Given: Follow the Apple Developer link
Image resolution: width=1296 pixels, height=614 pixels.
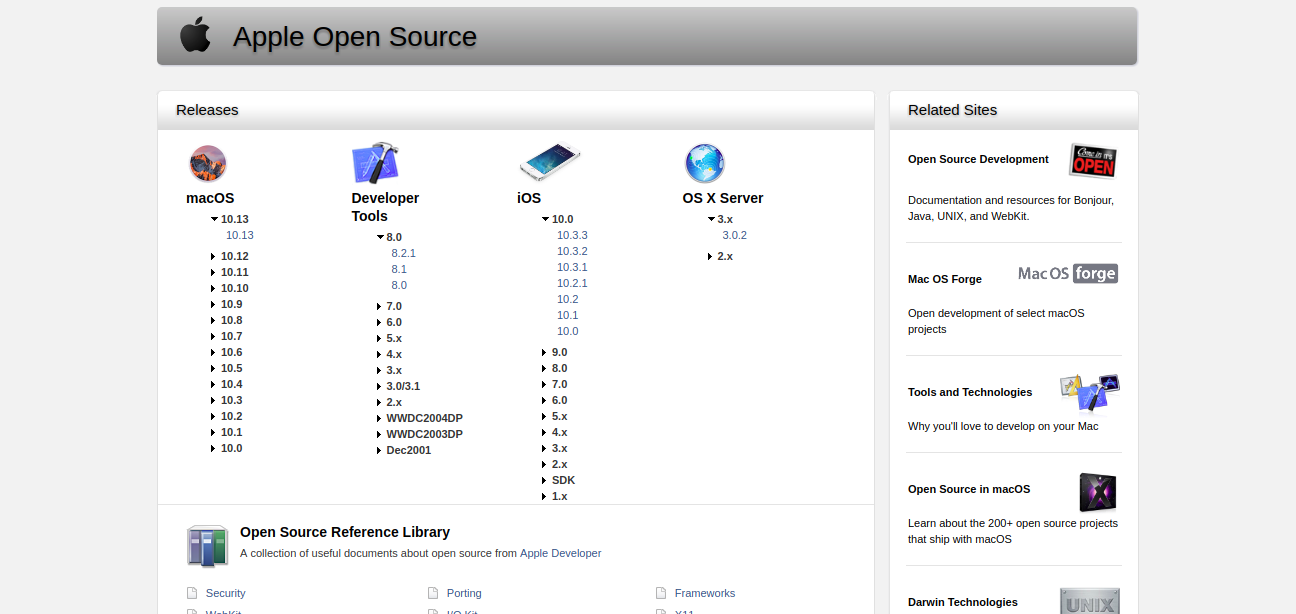Looking at the screenshot, I should pyautogui.click(x=560, y=553).
